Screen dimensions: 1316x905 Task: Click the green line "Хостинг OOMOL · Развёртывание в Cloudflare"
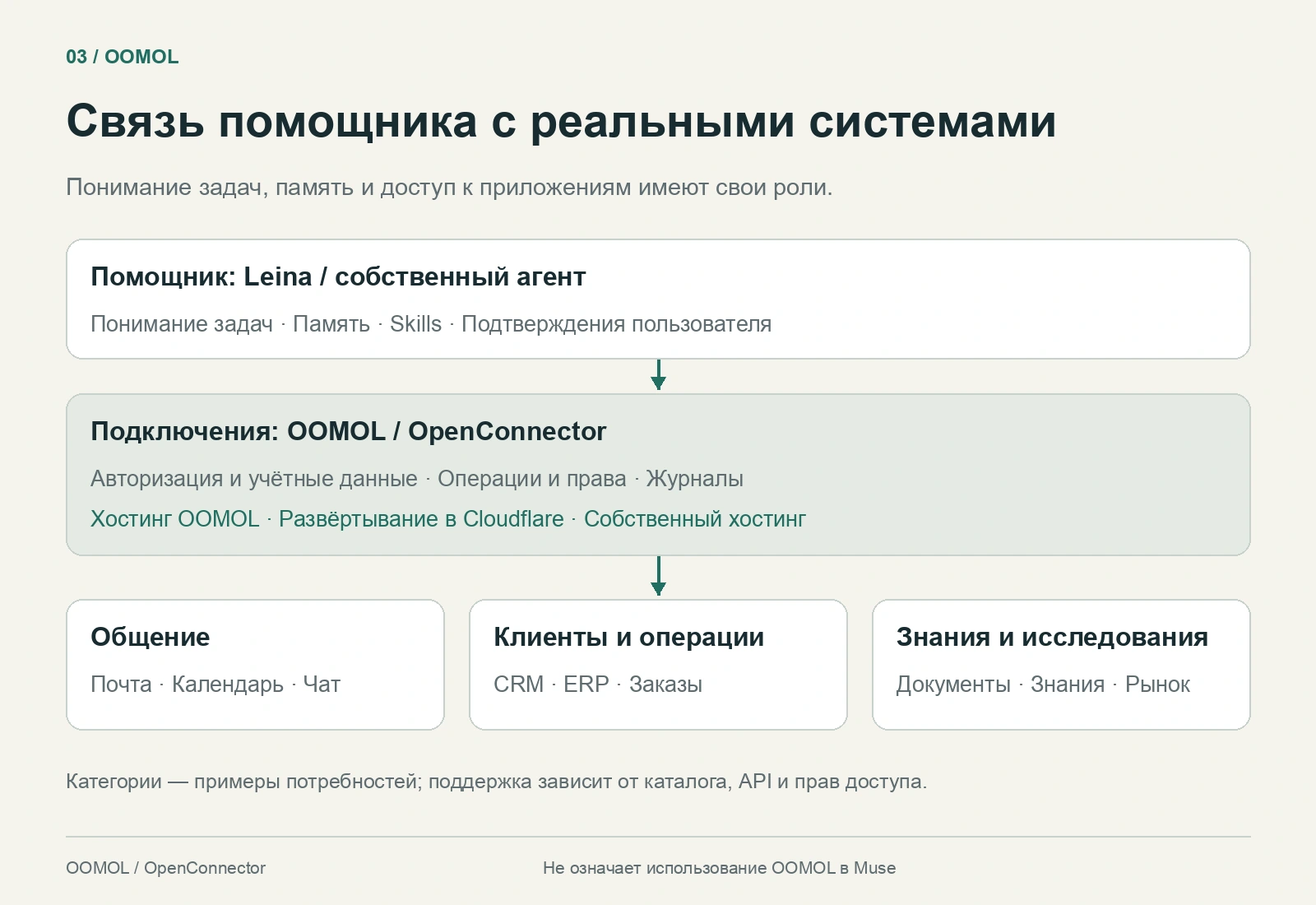coord(448,519)
